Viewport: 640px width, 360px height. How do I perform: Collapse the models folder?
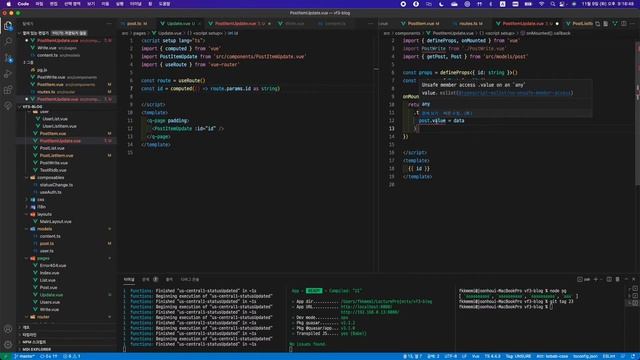(27, 229)
